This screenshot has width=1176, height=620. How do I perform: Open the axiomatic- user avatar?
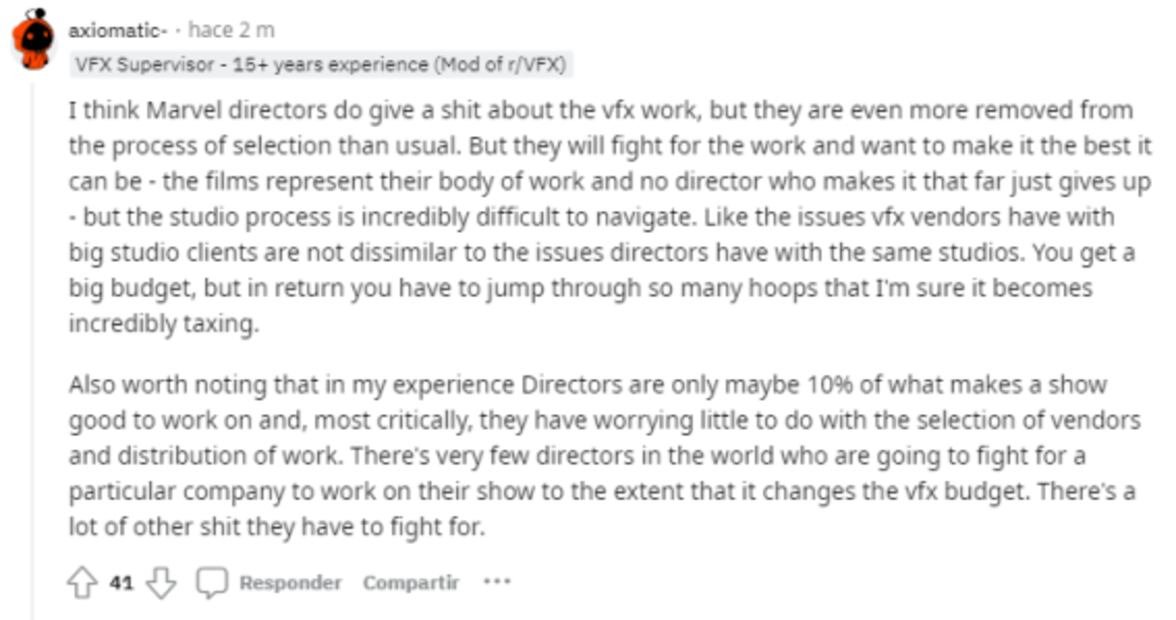pyautogui.click(x=34, y=40)
